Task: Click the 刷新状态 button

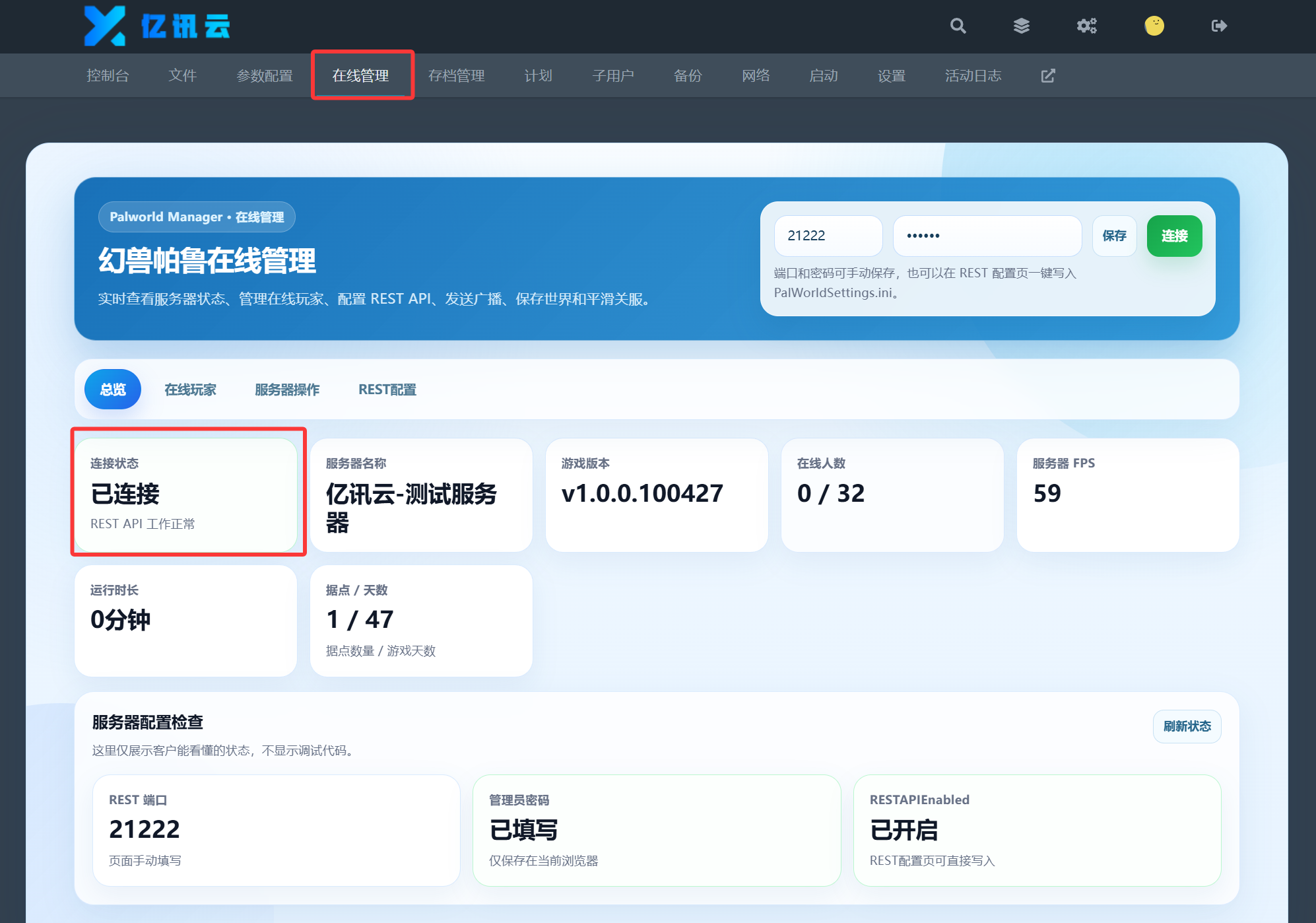Action: pos(1187,726)
